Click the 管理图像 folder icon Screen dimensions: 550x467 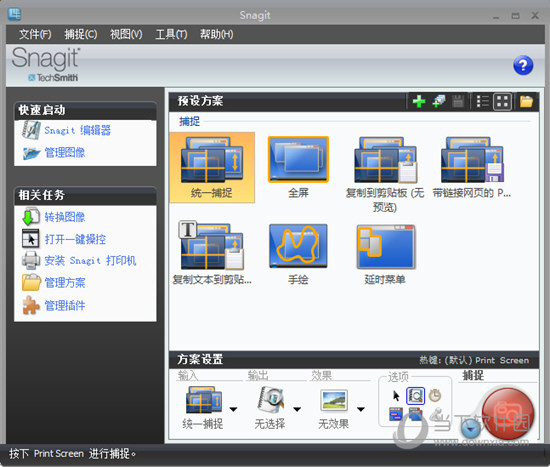click(x=31, y=153)
